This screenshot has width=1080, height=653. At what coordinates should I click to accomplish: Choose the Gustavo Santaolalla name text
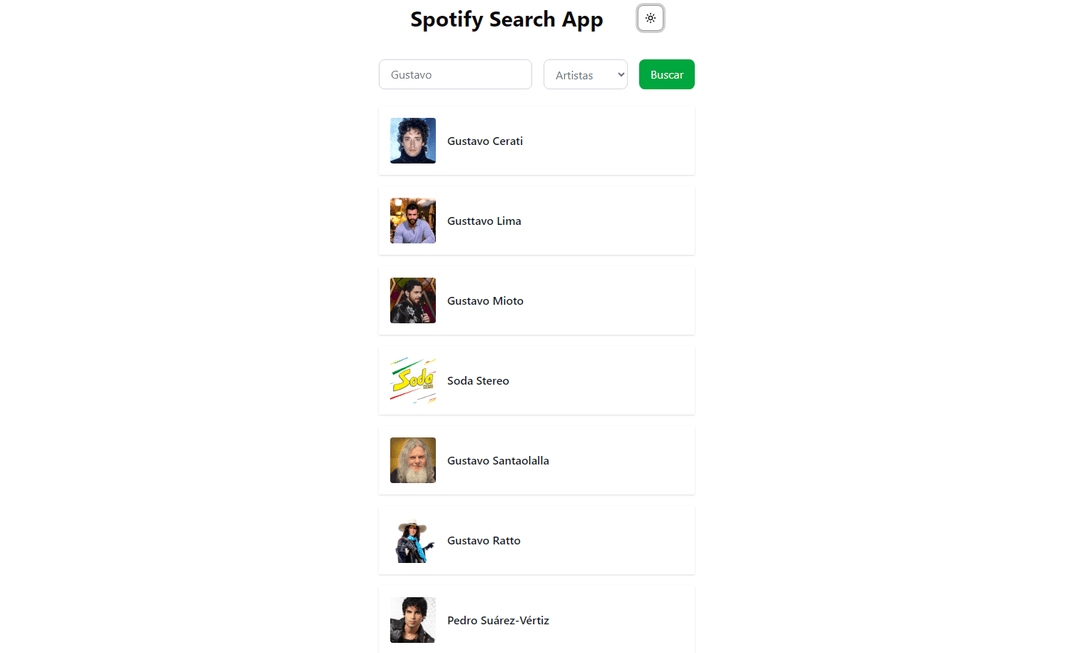point(498,461)
